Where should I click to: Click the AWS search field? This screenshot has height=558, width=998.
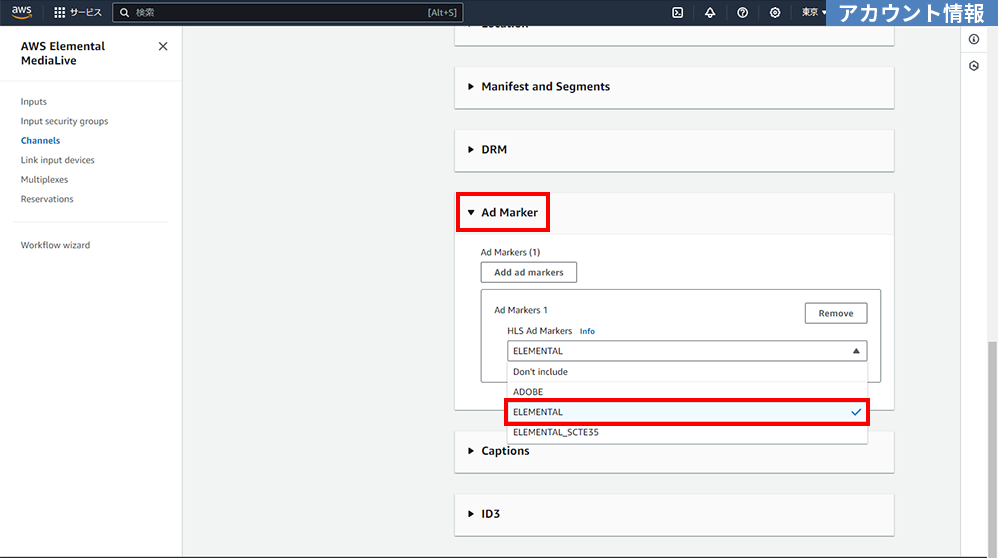click(x=288, y=12)
